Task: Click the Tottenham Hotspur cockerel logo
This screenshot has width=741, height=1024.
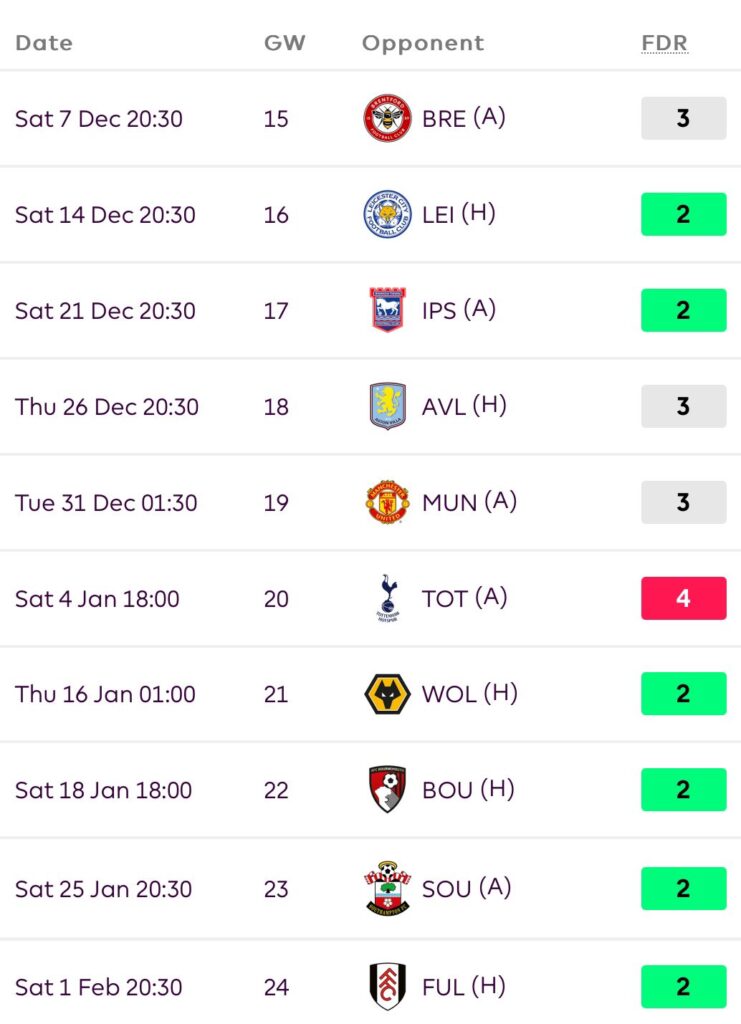Action: pos(387,598)
